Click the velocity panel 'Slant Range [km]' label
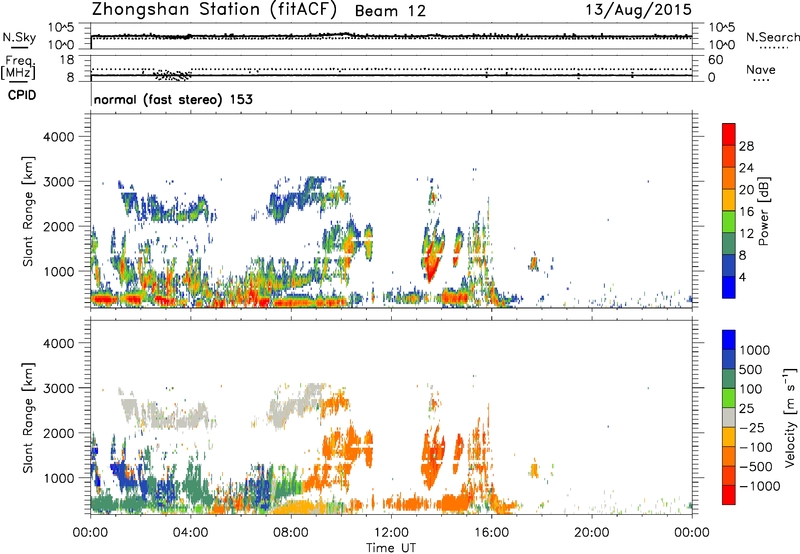The width and height of the screenshot is (800, 554). (28, 417)
